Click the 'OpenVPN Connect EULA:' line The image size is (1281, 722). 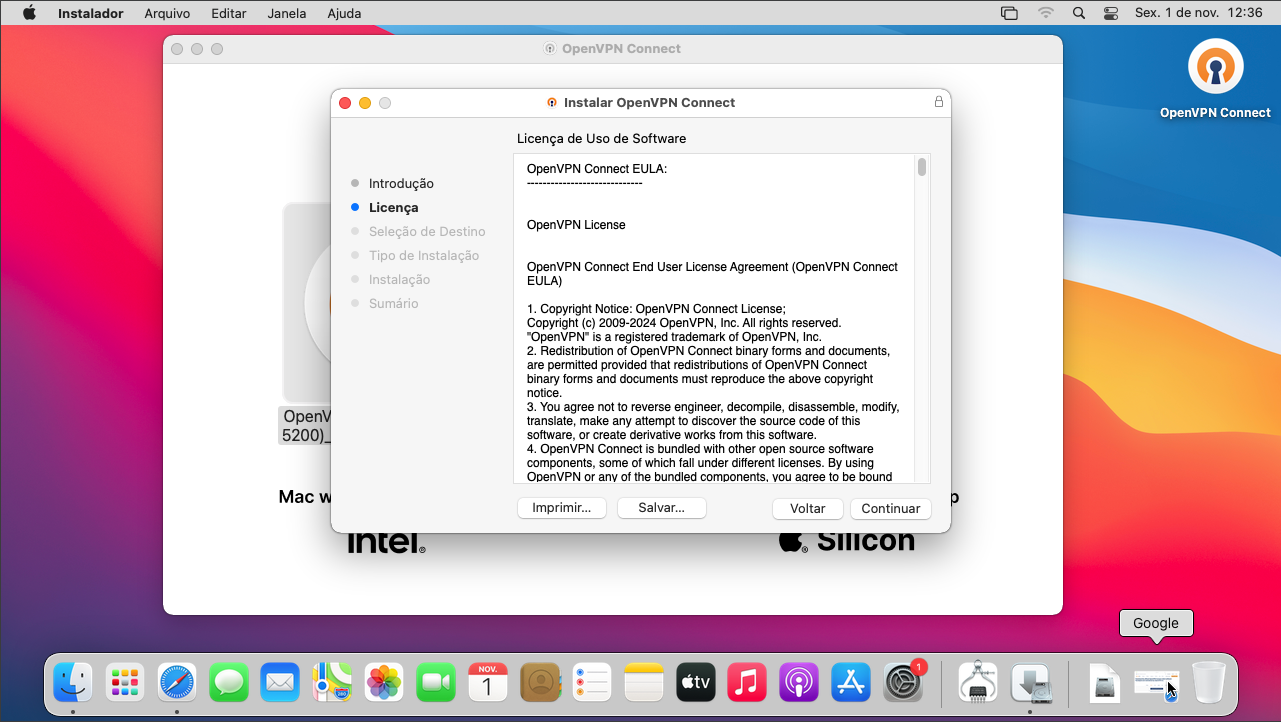597,169
